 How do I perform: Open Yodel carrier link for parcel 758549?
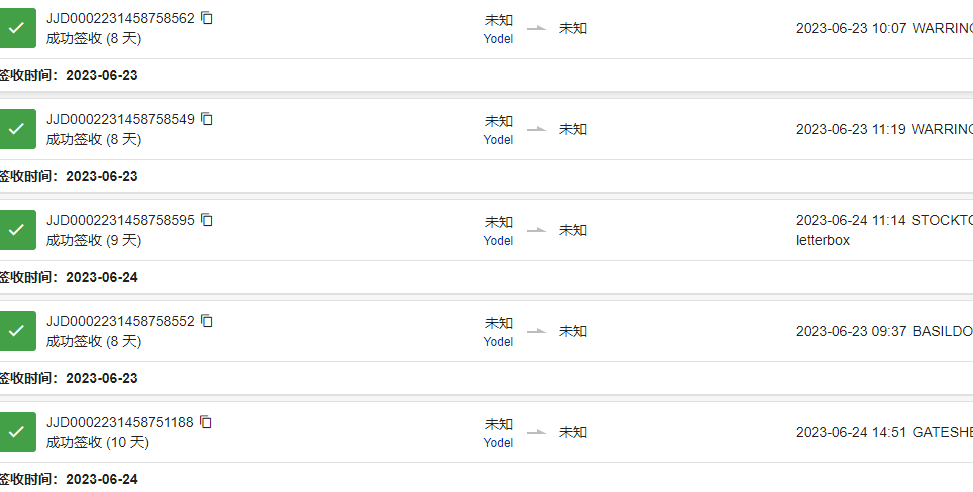pos(498,140)
